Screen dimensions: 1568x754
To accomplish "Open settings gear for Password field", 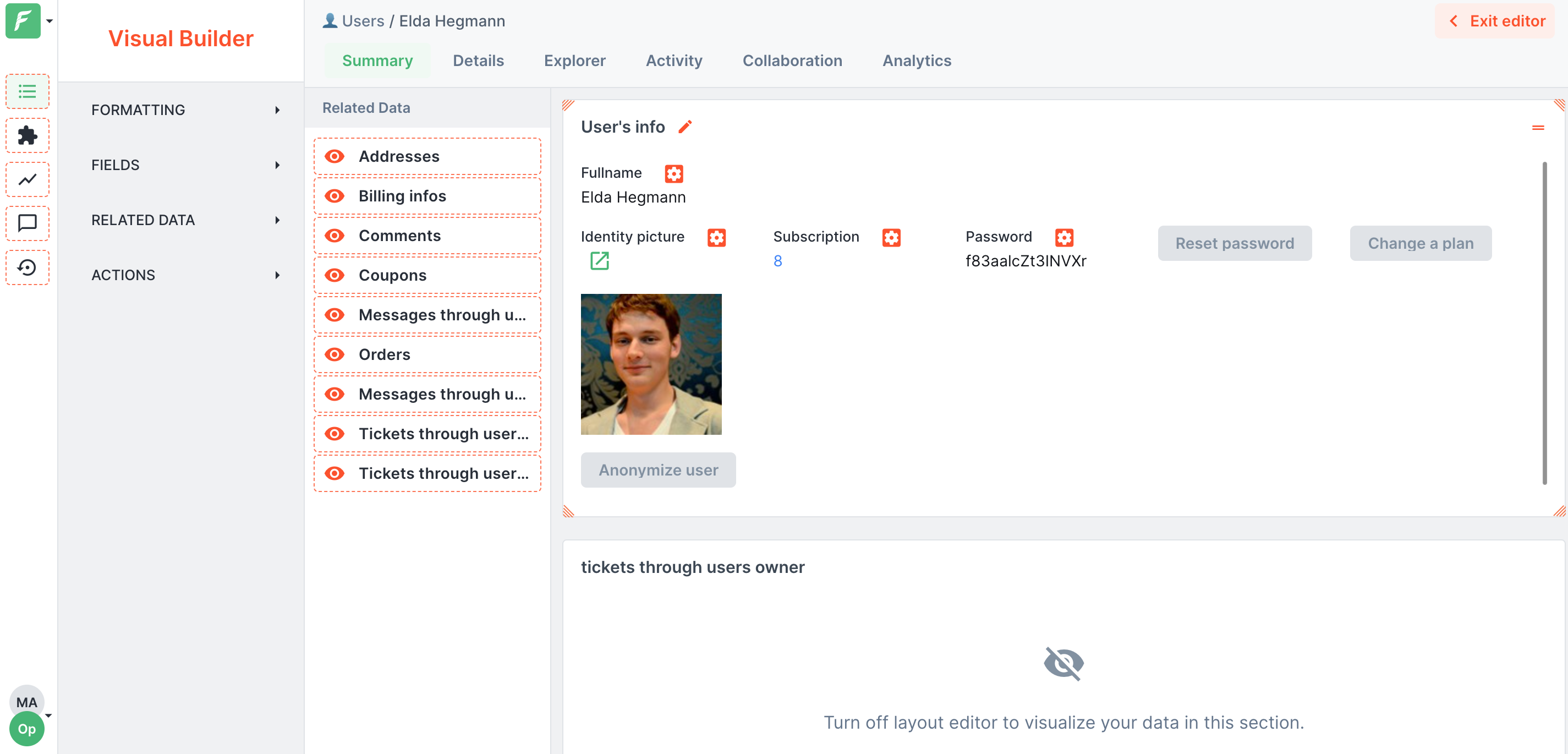I will [1063, 237].
